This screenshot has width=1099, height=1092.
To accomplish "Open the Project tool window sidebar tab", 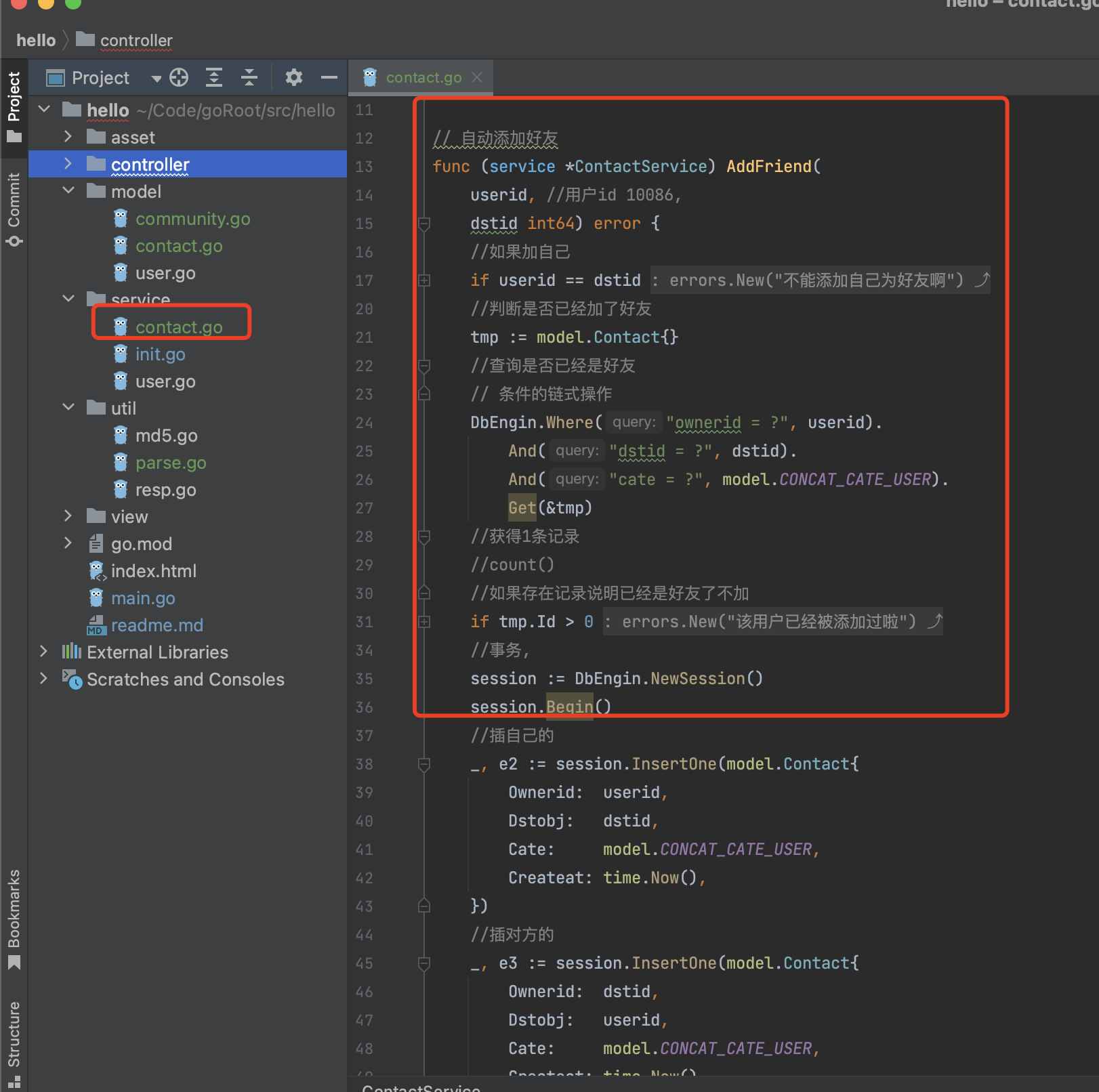I will (14, 107).
